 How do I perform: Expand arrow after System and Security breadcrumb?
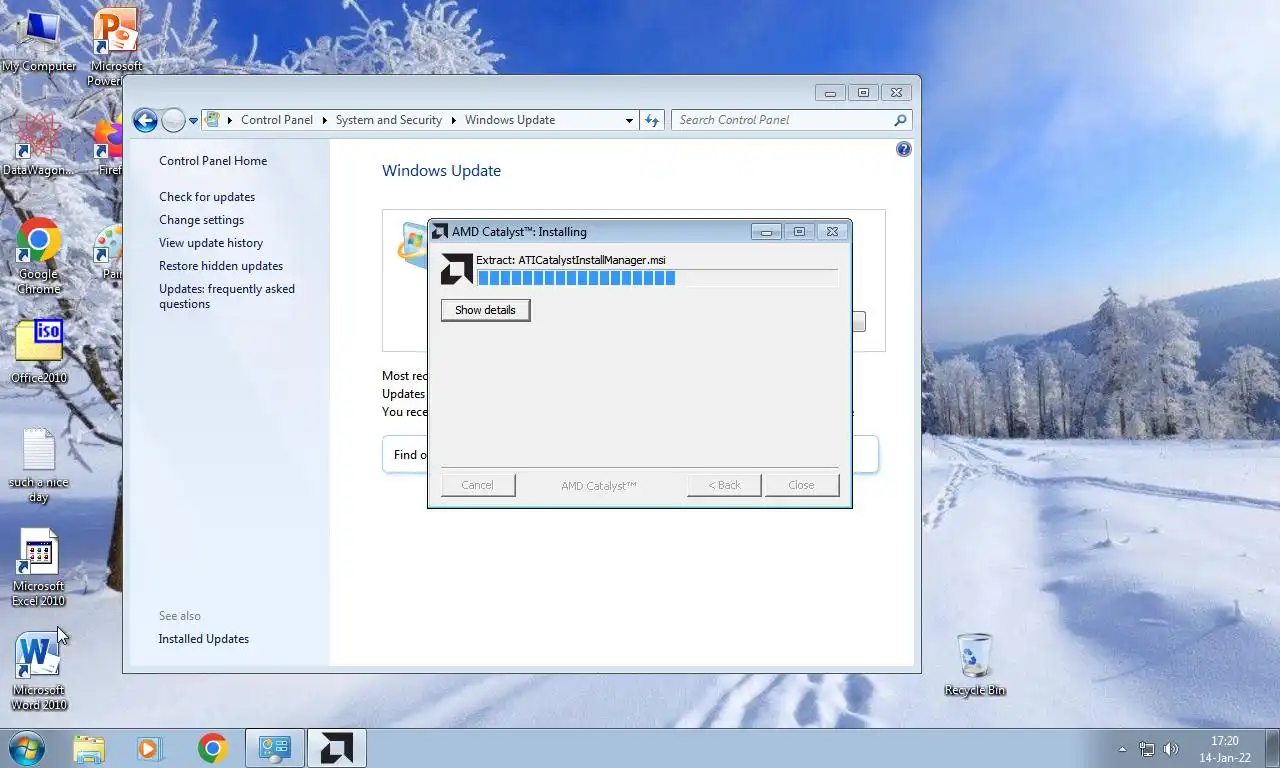pos(453,120)
